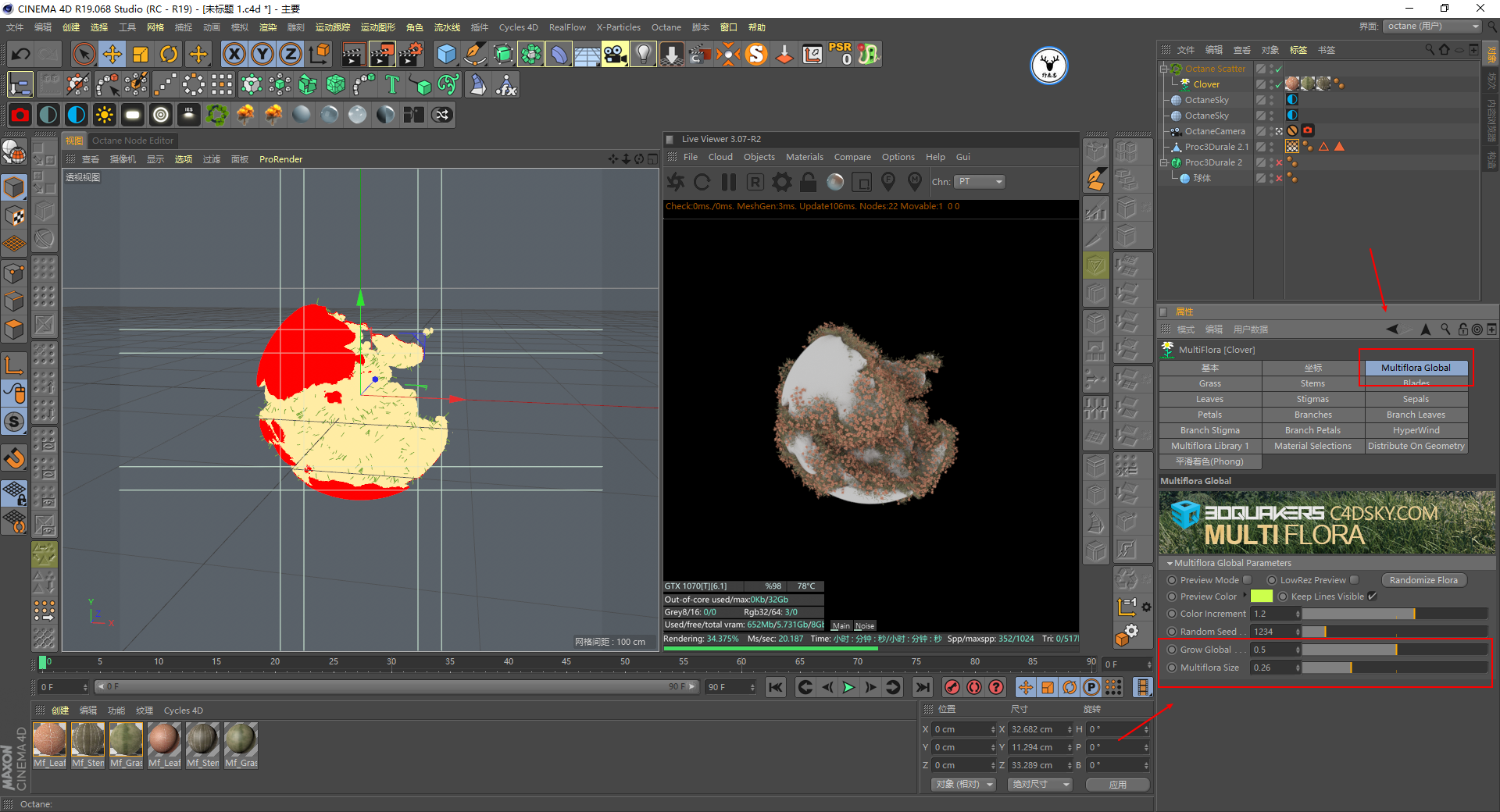Click the red record keyframe icon
The width and height of the screenshot is (1500, 812).
952,687
